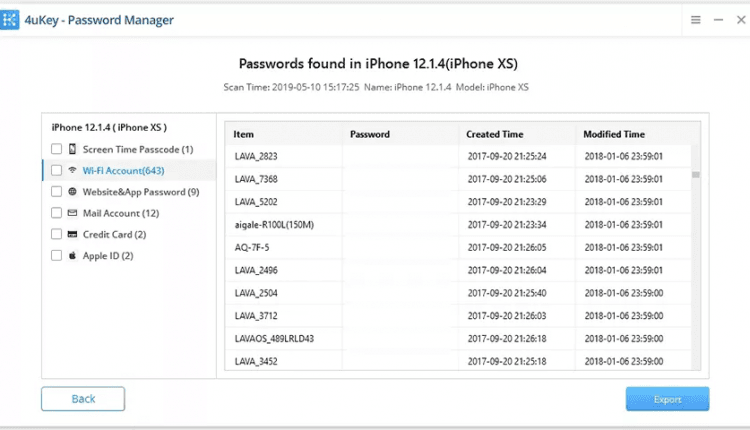The image size is (750, 430).
Task: Open the hamburger menu icon
Action: click(696, 20)
